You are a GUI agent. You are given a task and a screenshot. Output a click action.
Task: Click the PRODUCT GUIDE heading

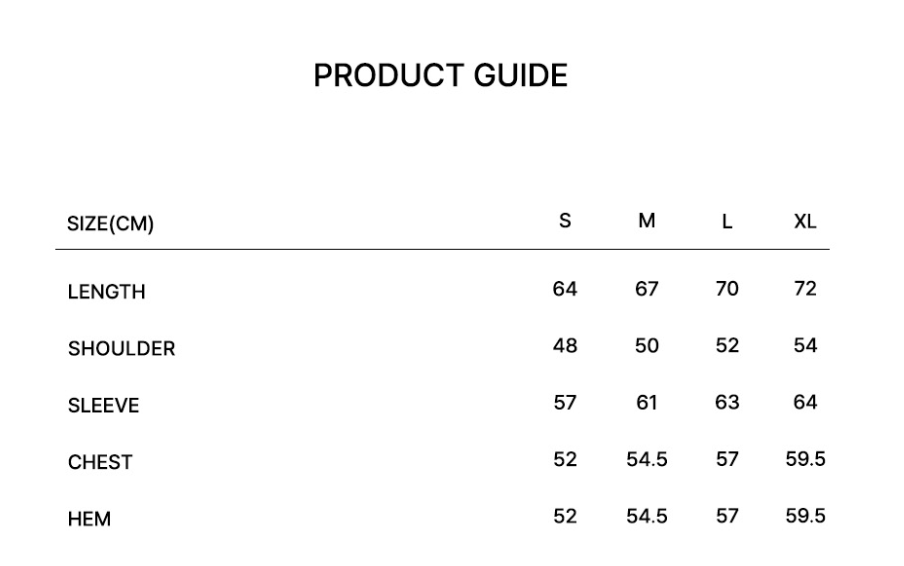(440, 76)
